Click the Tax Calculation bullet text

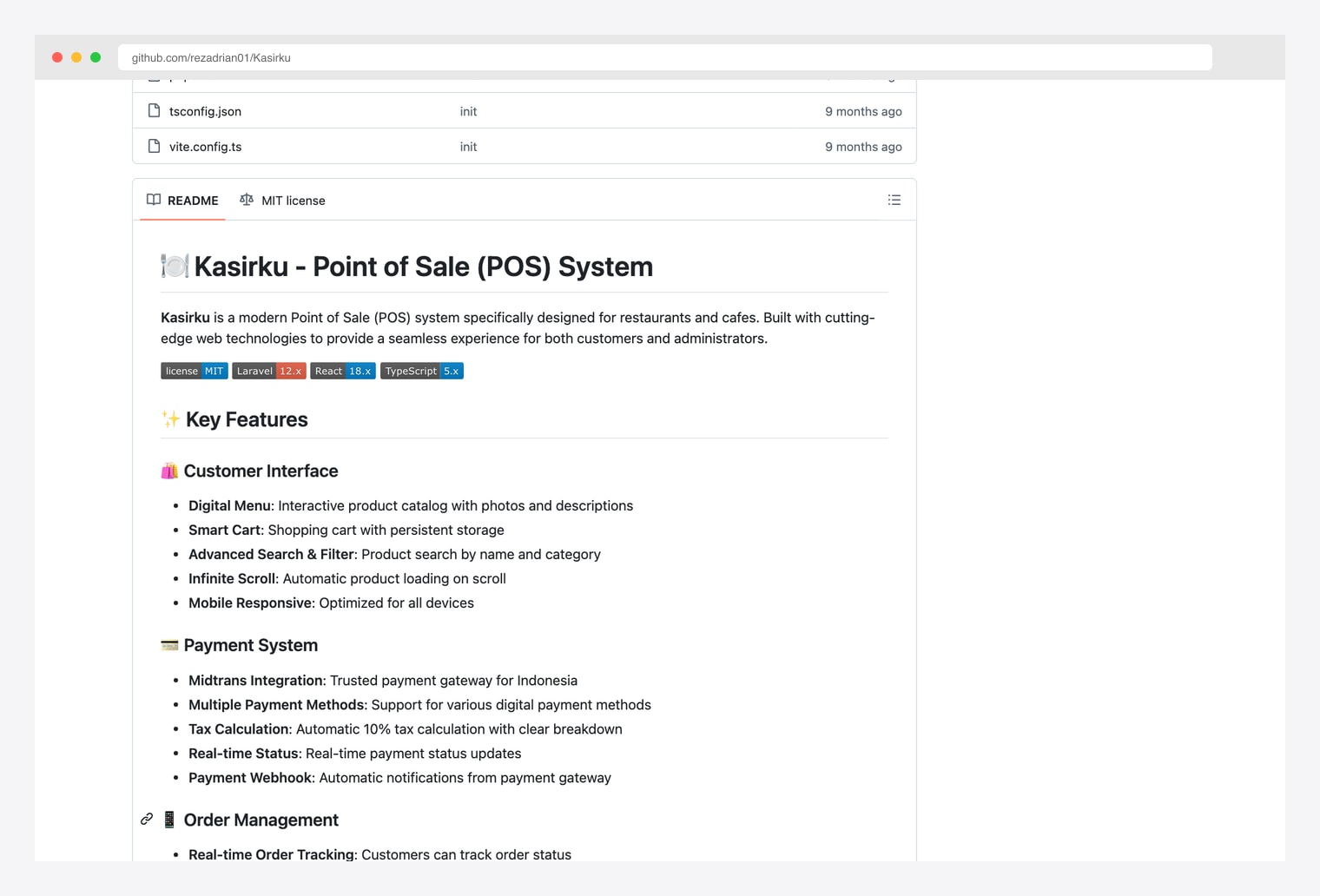406,729
